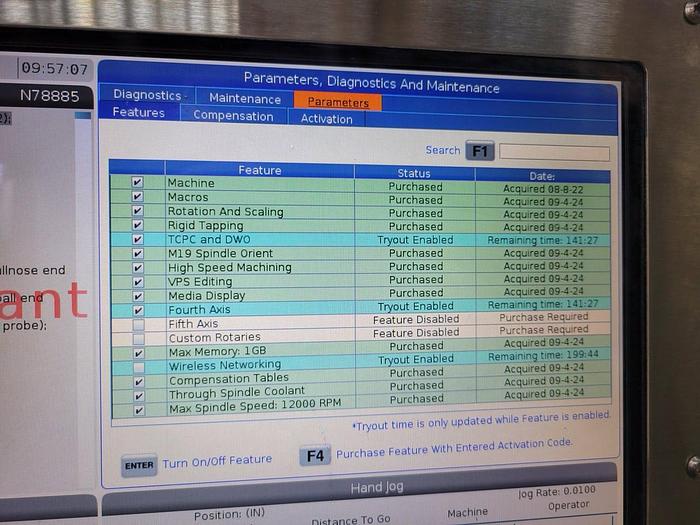Open the Maintenance tab
The image size is (700, 525).
(245, 99)
